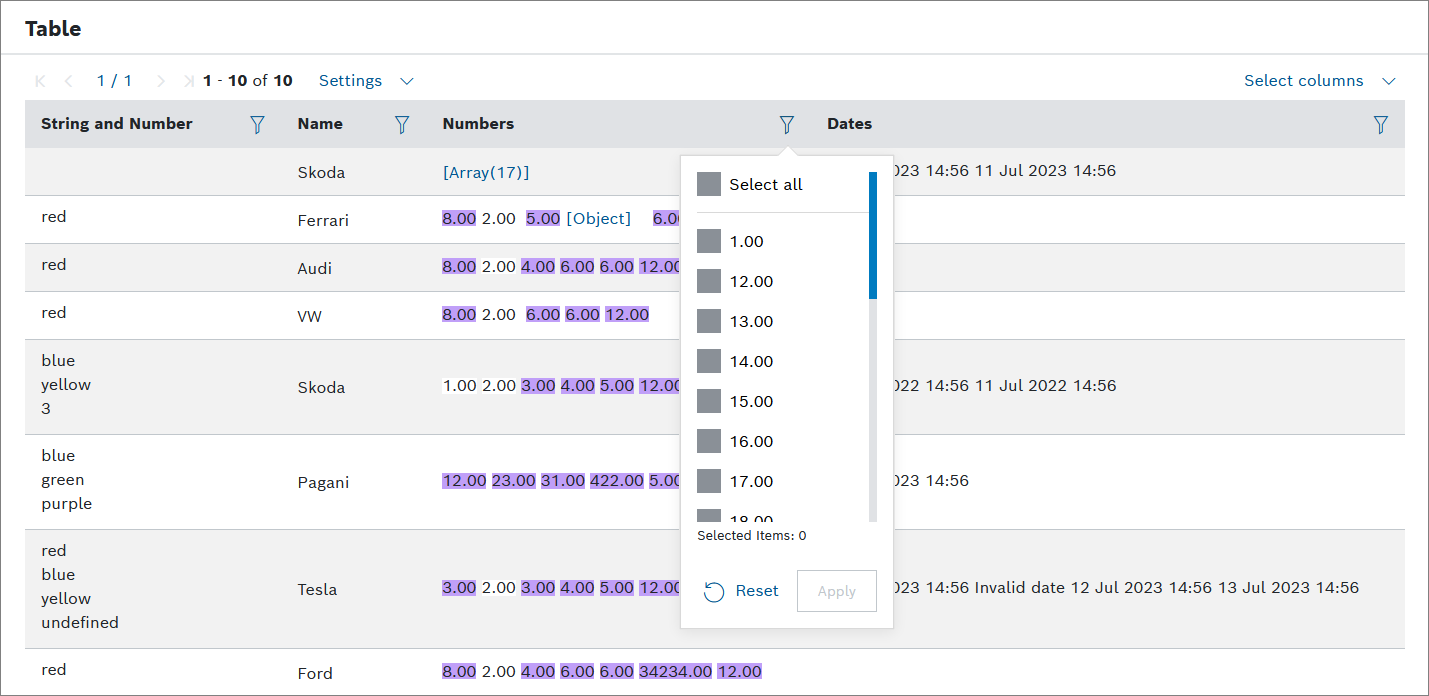Open the [Object] link in Ferrari row
Screen dimensions: 1429x696
(x=598, y=219)
